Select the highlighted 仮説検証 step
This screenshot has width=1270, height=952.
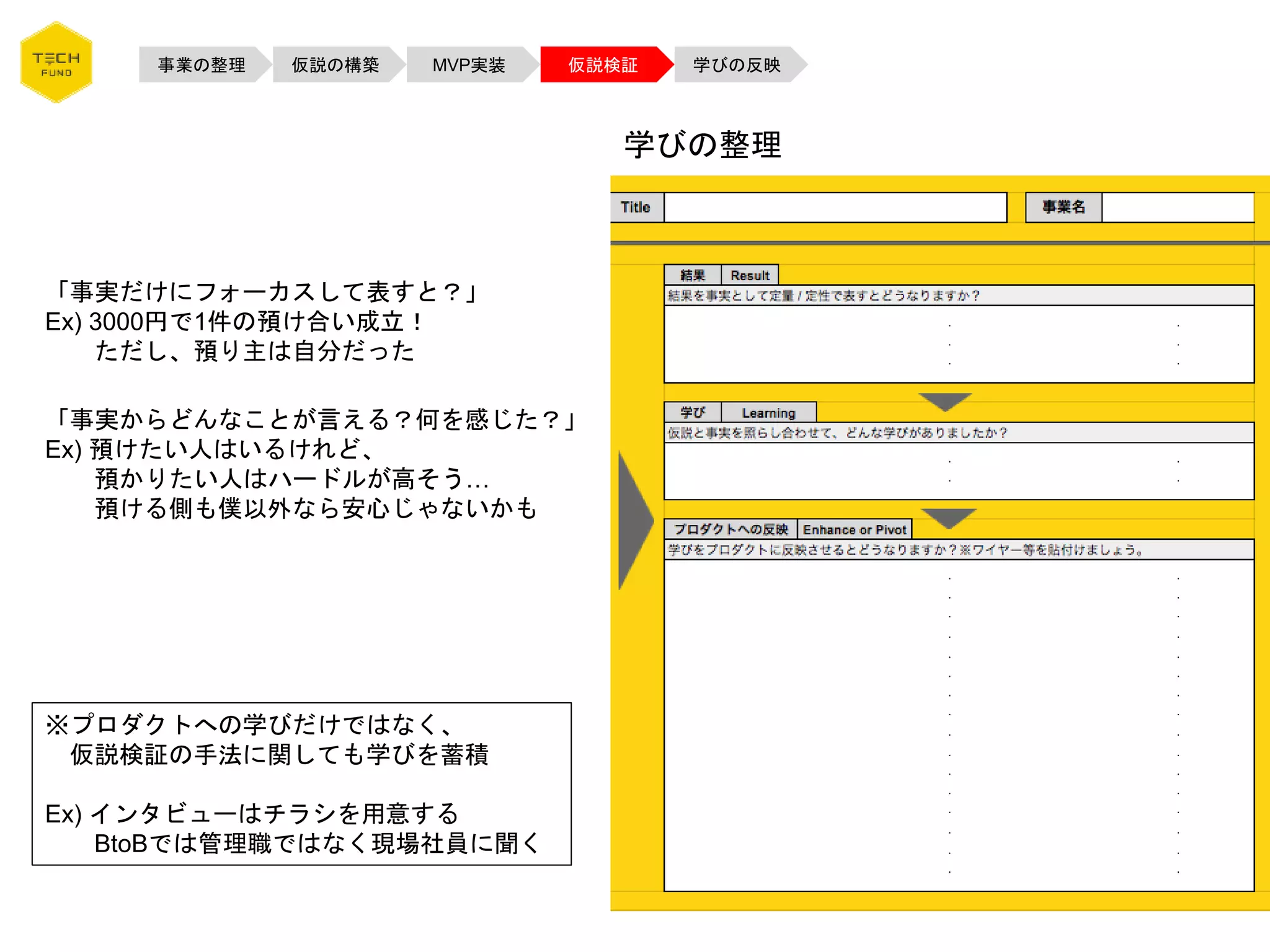(x=603, y=64)
